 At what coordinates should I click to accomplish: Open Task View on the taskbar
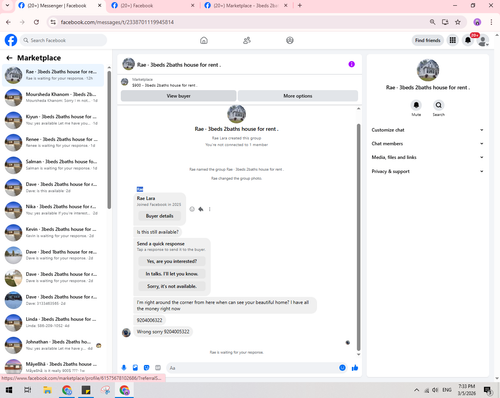coord(28,390)
